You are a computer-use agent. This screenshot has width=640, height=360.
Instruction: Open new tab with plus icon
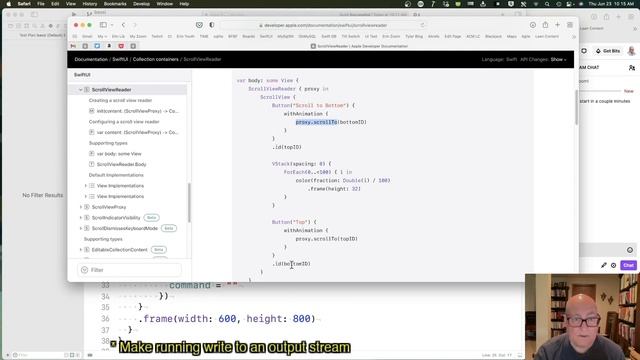click(558, 25)
